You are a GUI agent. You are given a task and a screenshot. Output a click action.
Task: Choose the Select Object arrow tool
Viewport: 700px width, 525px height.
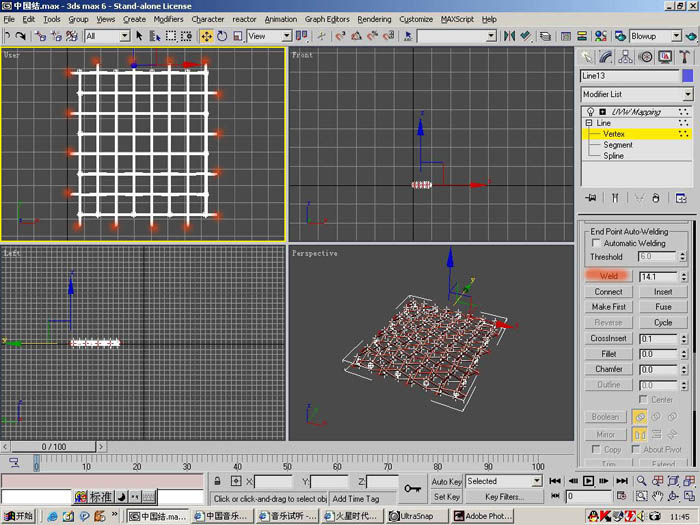(x=139, y=36)
